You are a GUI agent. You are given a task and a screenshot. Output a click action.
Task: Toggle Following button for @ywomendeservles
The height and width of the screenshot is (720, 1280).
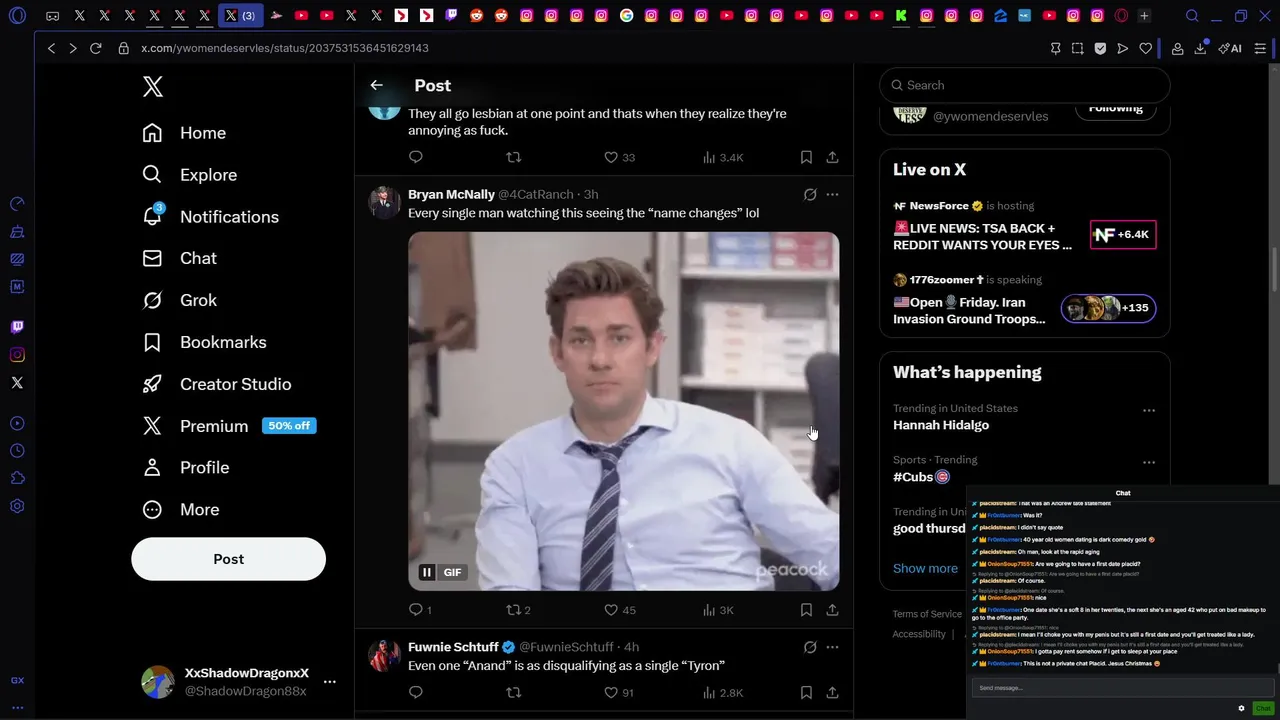coord(1115,108)
